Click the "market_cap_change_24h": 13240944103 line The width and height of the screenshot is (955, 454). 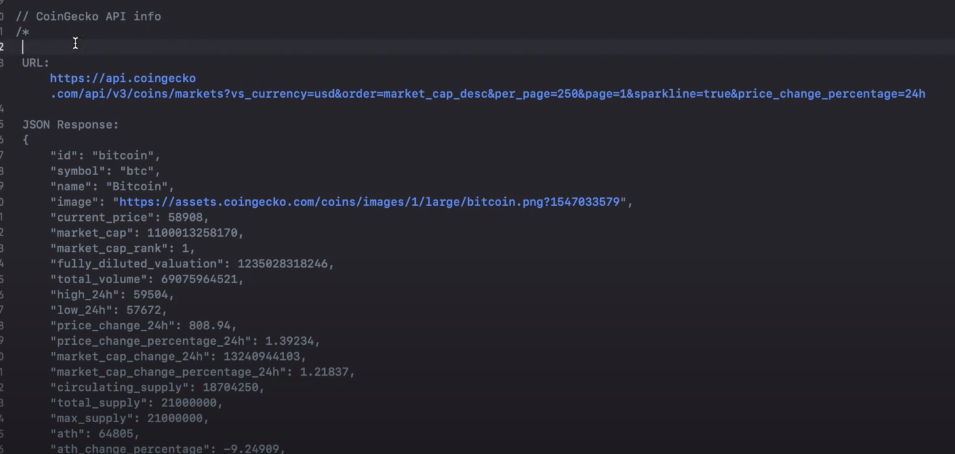(x=178, y=356)
